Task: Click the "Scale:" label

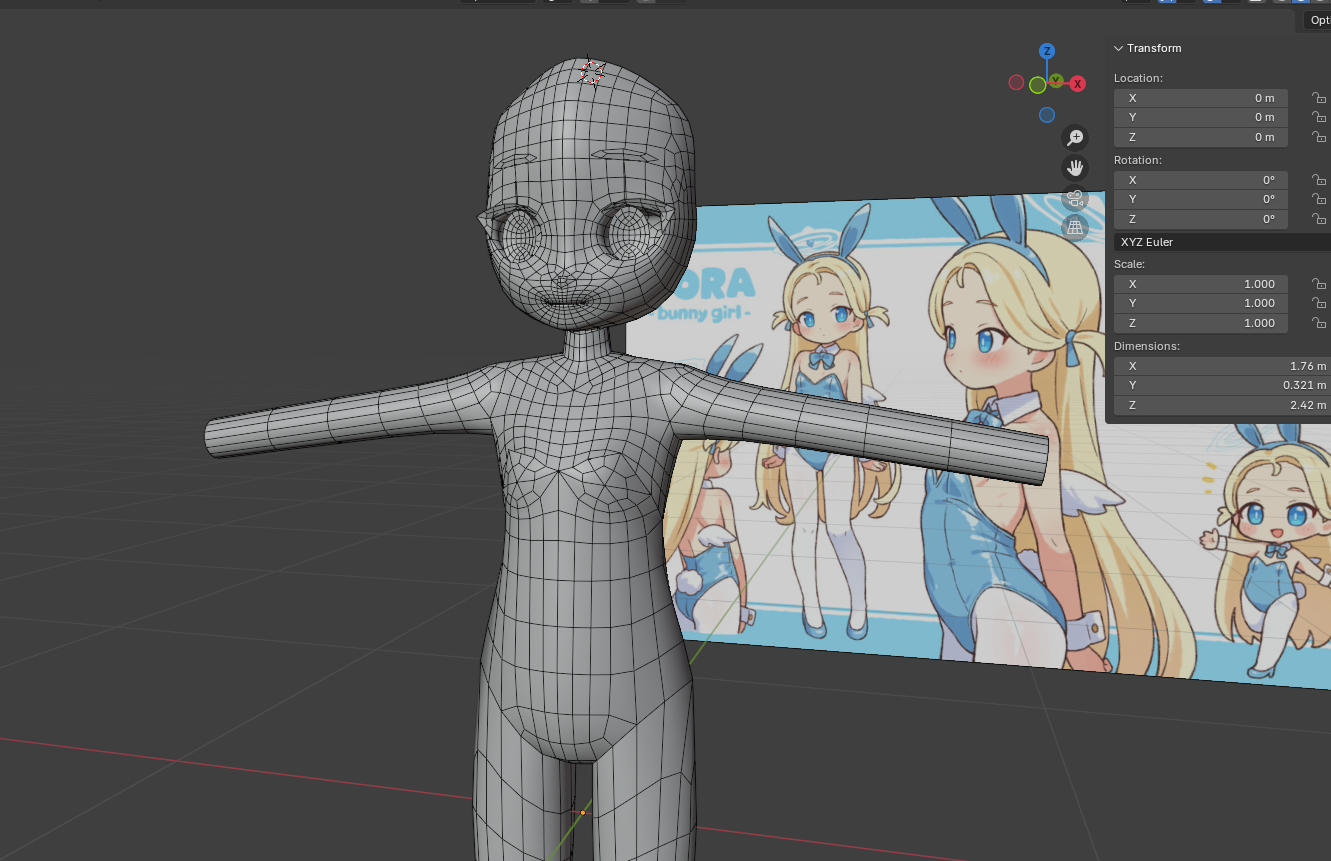Action: [x=1129, y=264]
